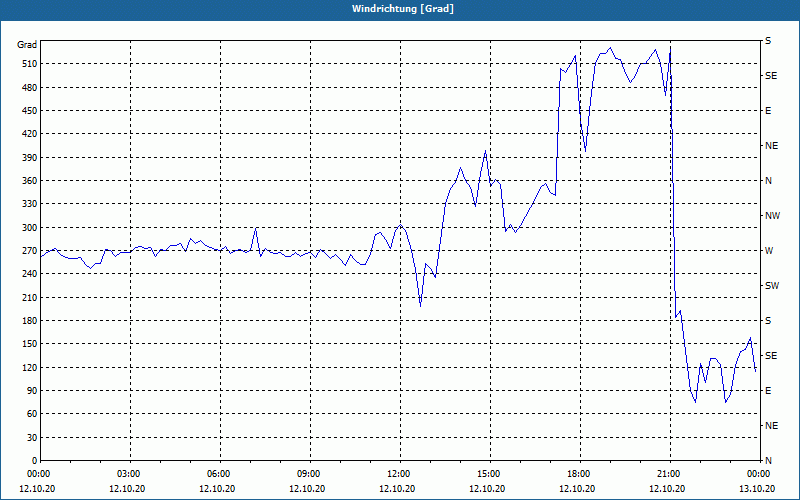
Task: Select the 90 y-axis label
Action: (32, 391)
